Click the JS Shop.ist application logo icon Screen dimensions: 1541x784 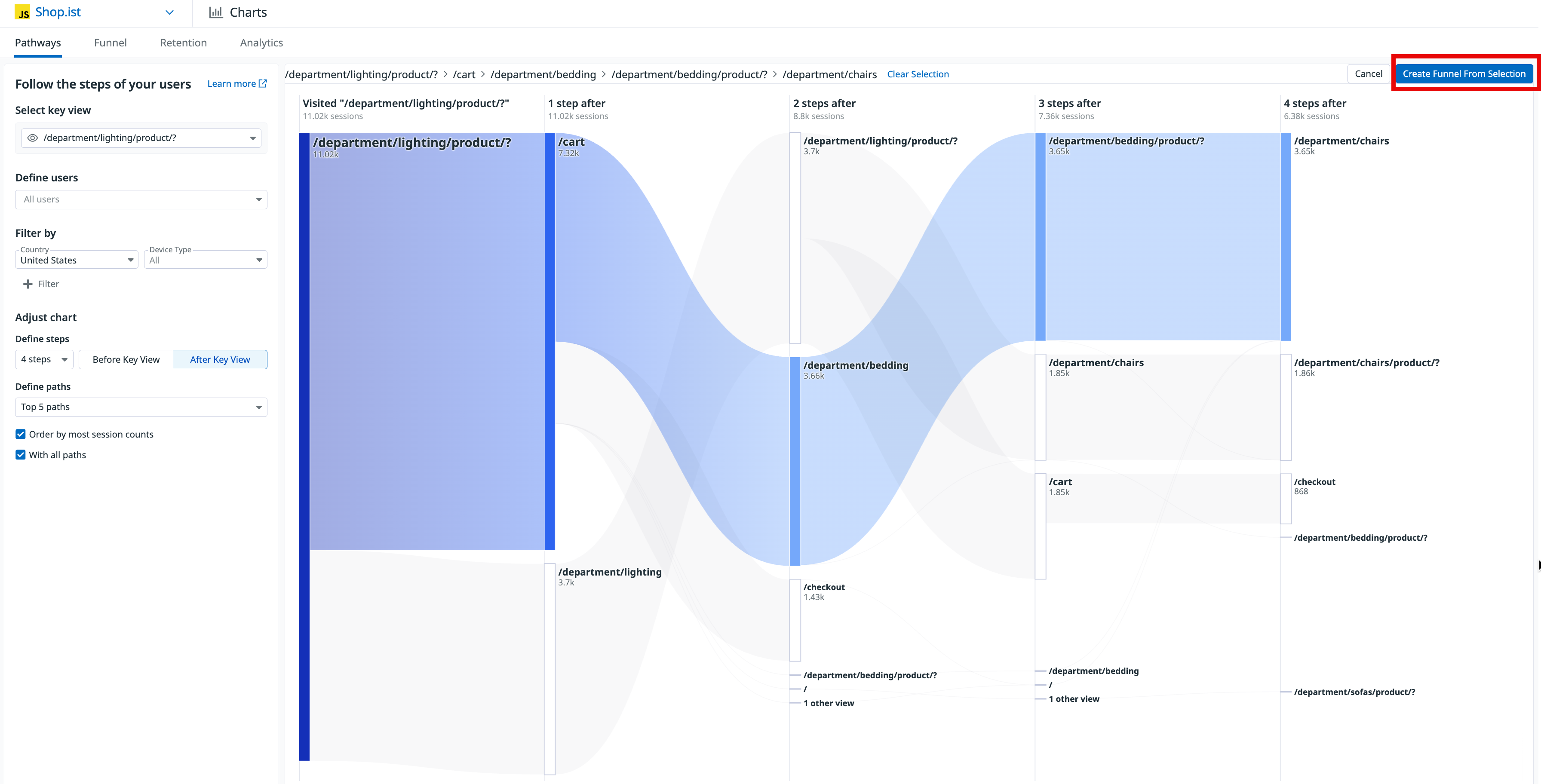[23, 12]
